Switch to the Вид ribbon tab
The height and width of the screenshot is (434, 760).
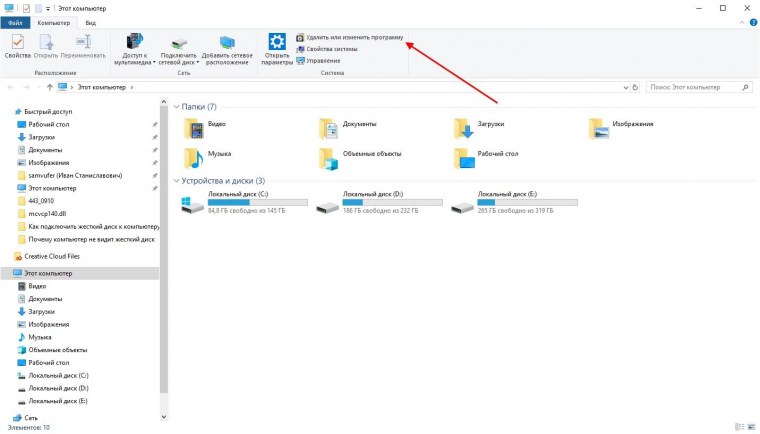pyautogui.click(x=90, y=21)
